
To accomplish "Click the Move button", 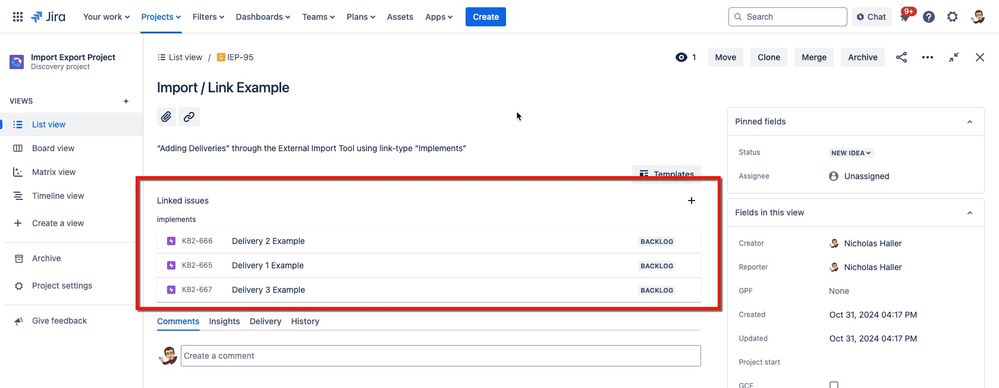I will click(725, 57).
